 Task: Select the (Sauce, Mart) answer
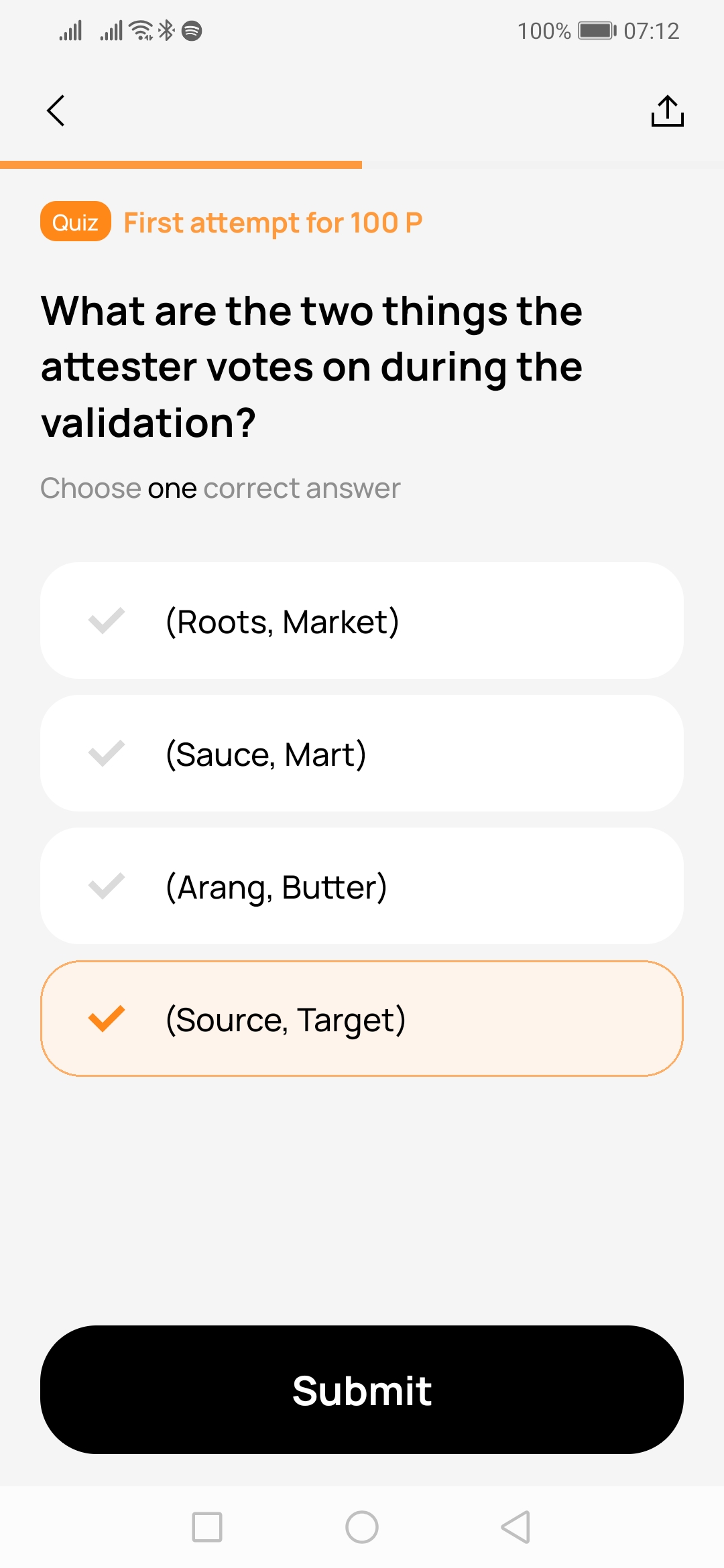coord(362,754)
